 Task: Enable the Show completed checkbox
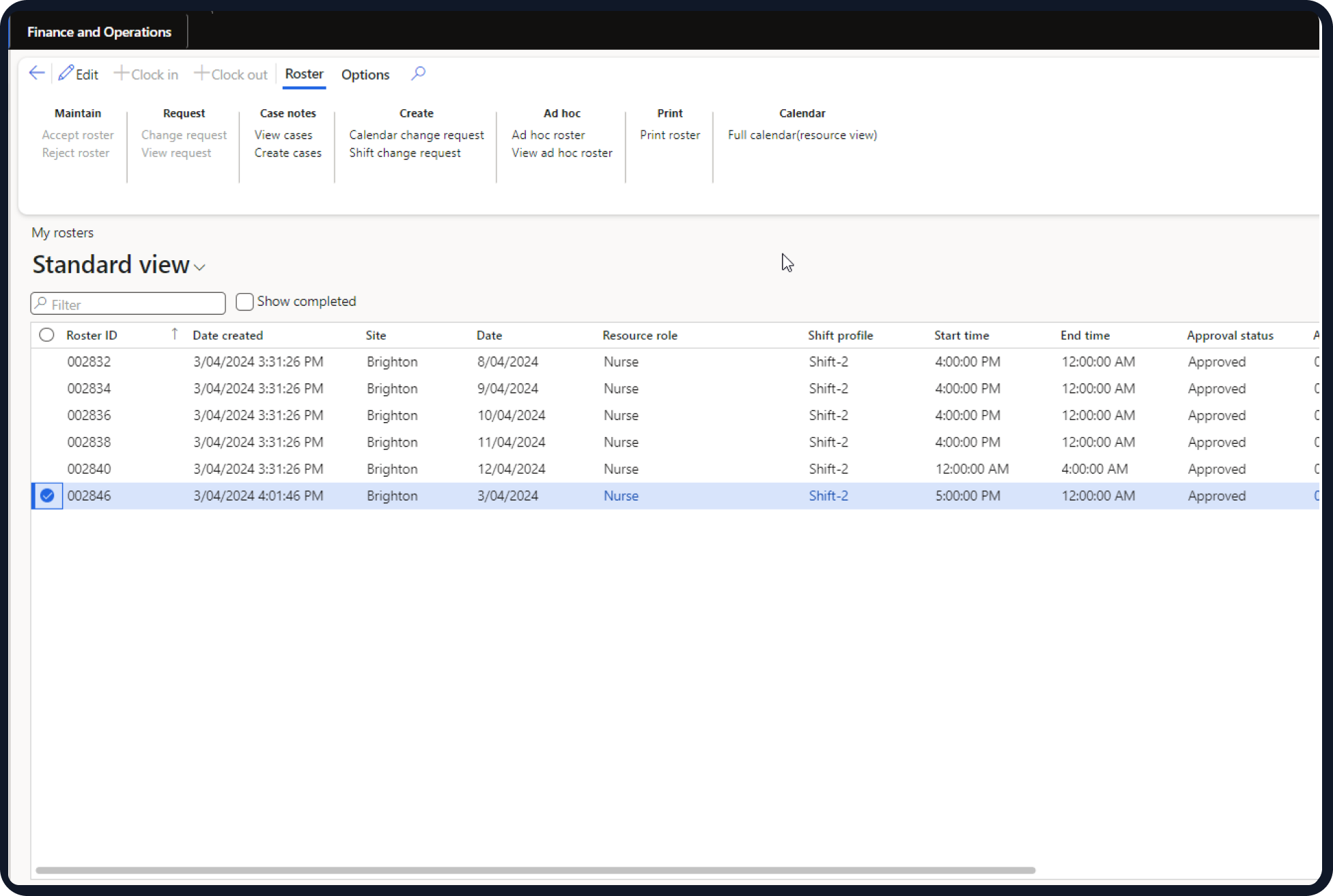(244, 302)
